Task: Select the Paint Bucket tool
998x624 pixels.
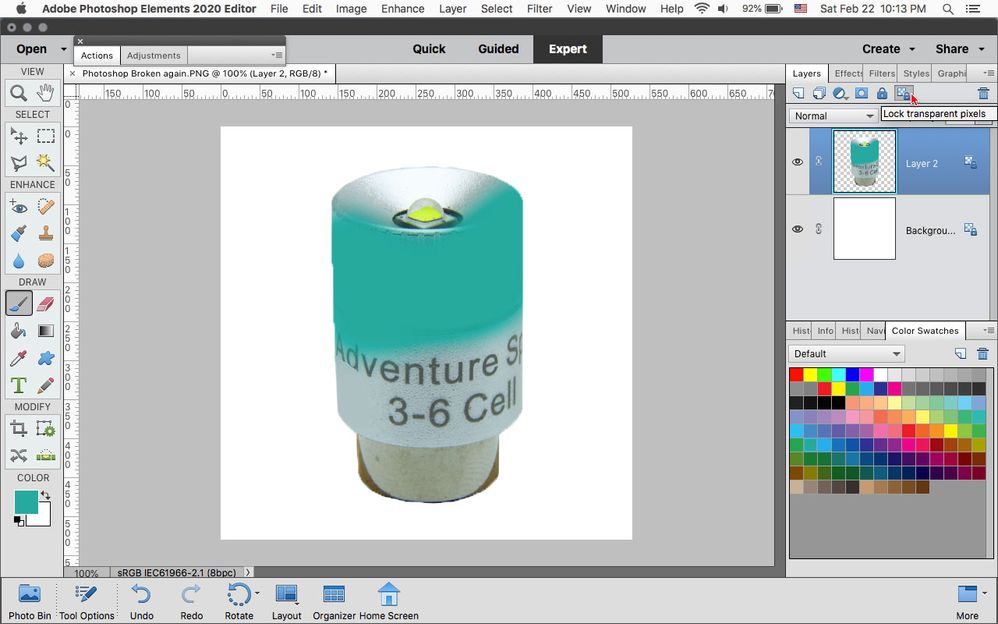Action: (x=18, y=330)
